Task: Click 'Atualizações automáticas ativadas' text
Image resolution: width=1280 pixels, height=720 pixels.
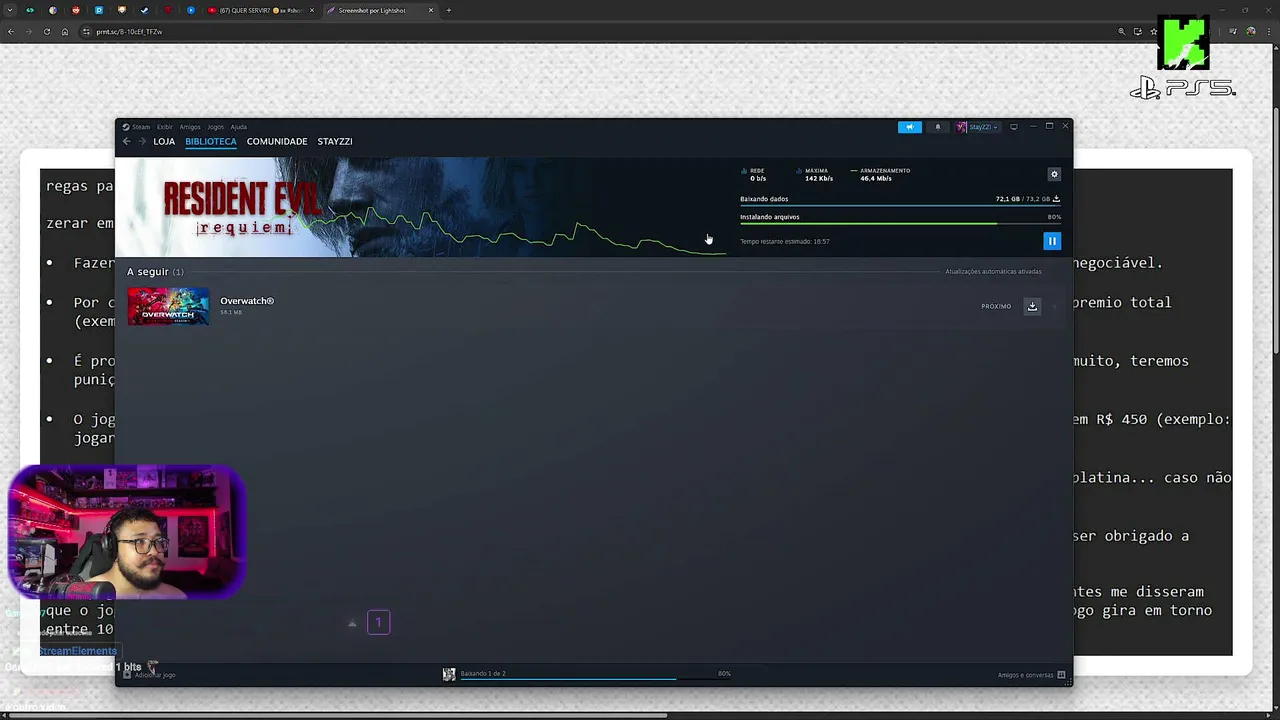Action: point(993,272)
